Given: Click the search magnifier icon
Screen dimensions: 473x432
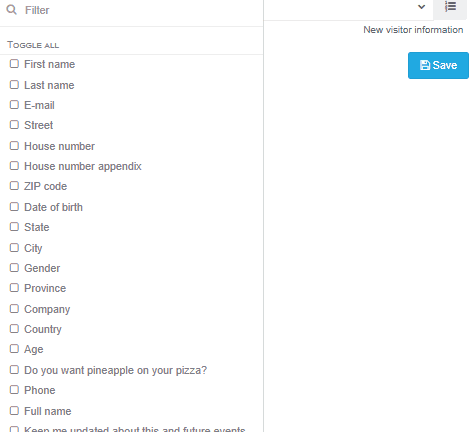Looking at the screenshot, I should pos(12,10).
